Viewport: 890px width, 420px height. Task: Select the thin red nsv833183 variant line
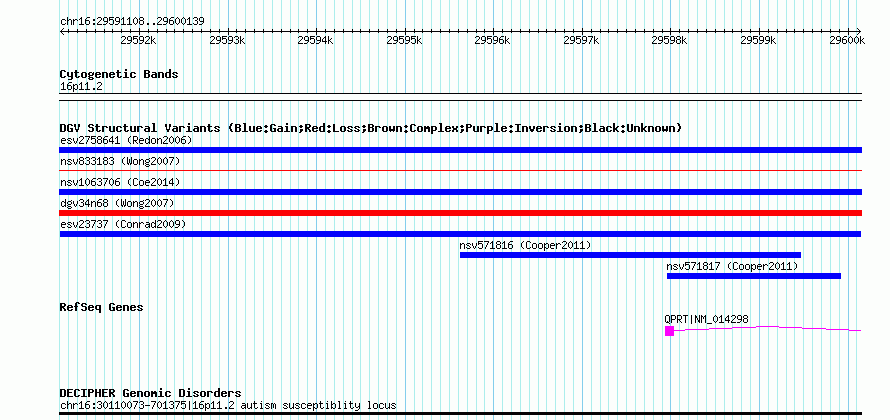coord(460,170)
